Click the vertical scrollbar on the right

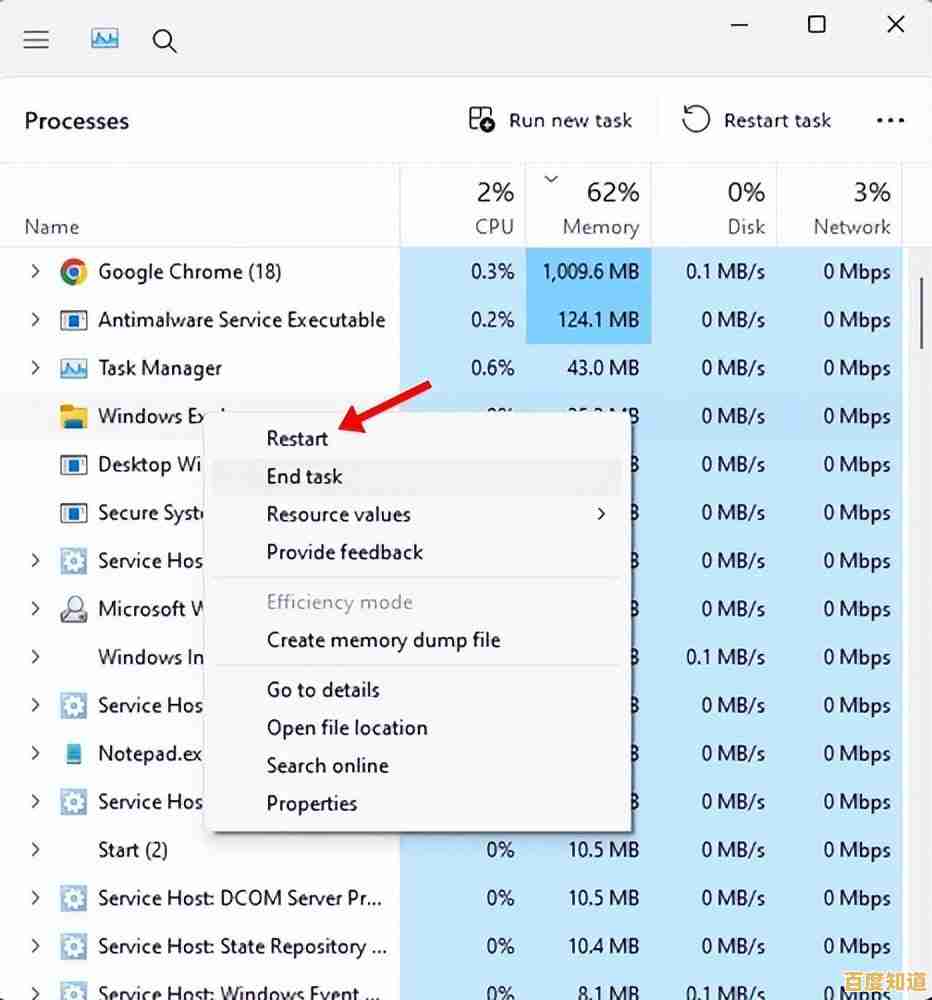pos(925,310)
